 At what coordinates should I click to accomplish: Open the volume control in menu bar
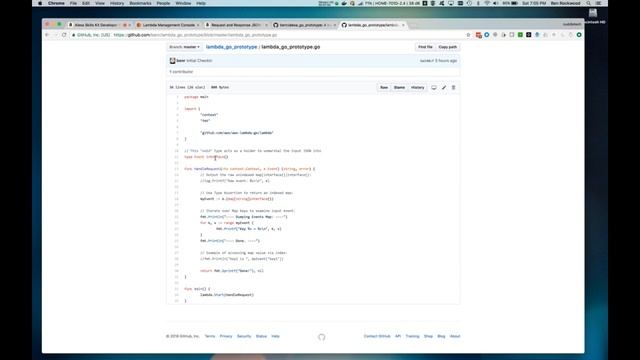pyautogui.click(x=496, y=3)
